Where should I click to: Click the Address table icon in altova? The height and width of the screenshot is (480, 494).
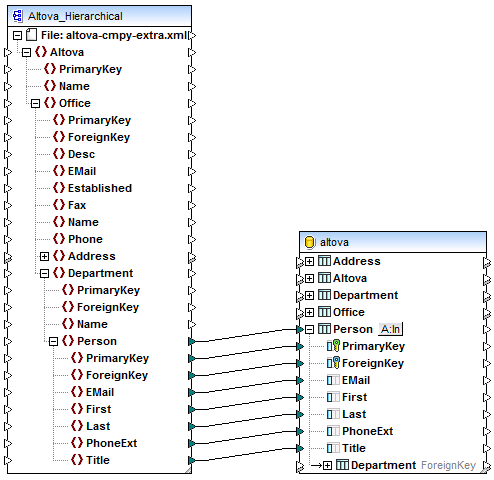(324, 261)
